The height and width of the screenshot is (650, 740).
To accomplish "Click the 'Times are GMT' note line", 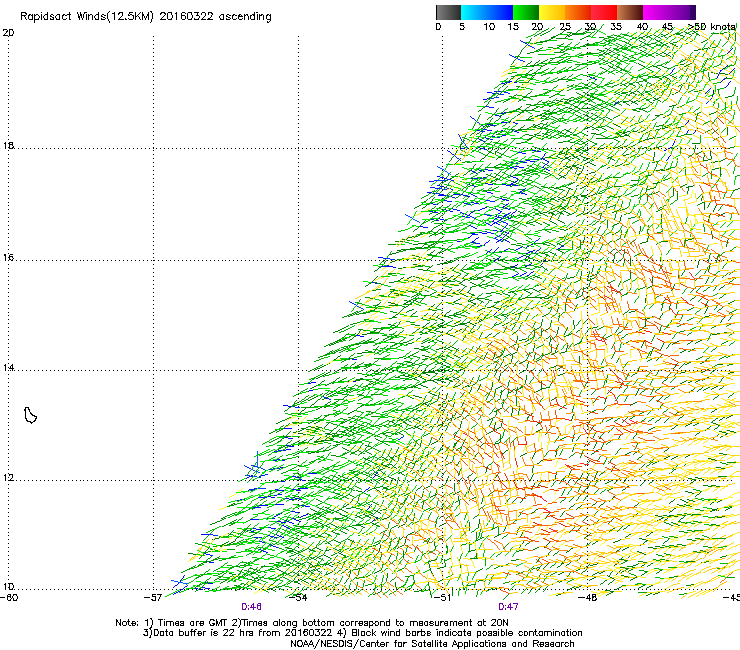I will 312,623.
